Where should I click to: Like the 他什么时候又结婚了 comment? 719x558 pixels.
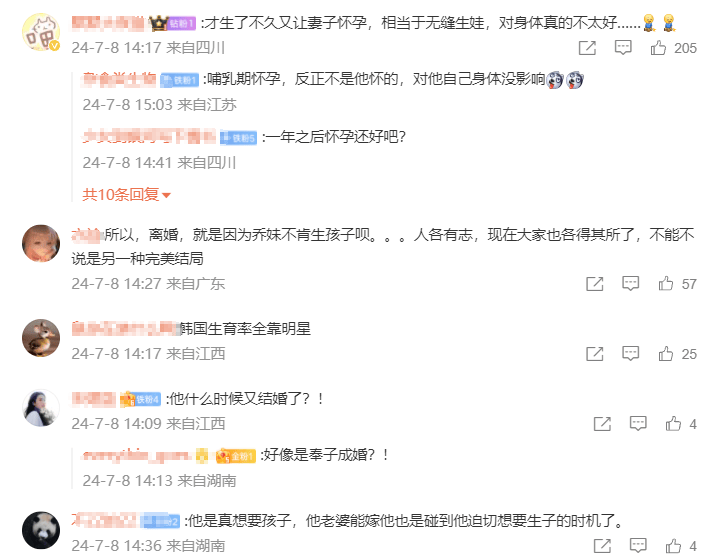point(673,424)
